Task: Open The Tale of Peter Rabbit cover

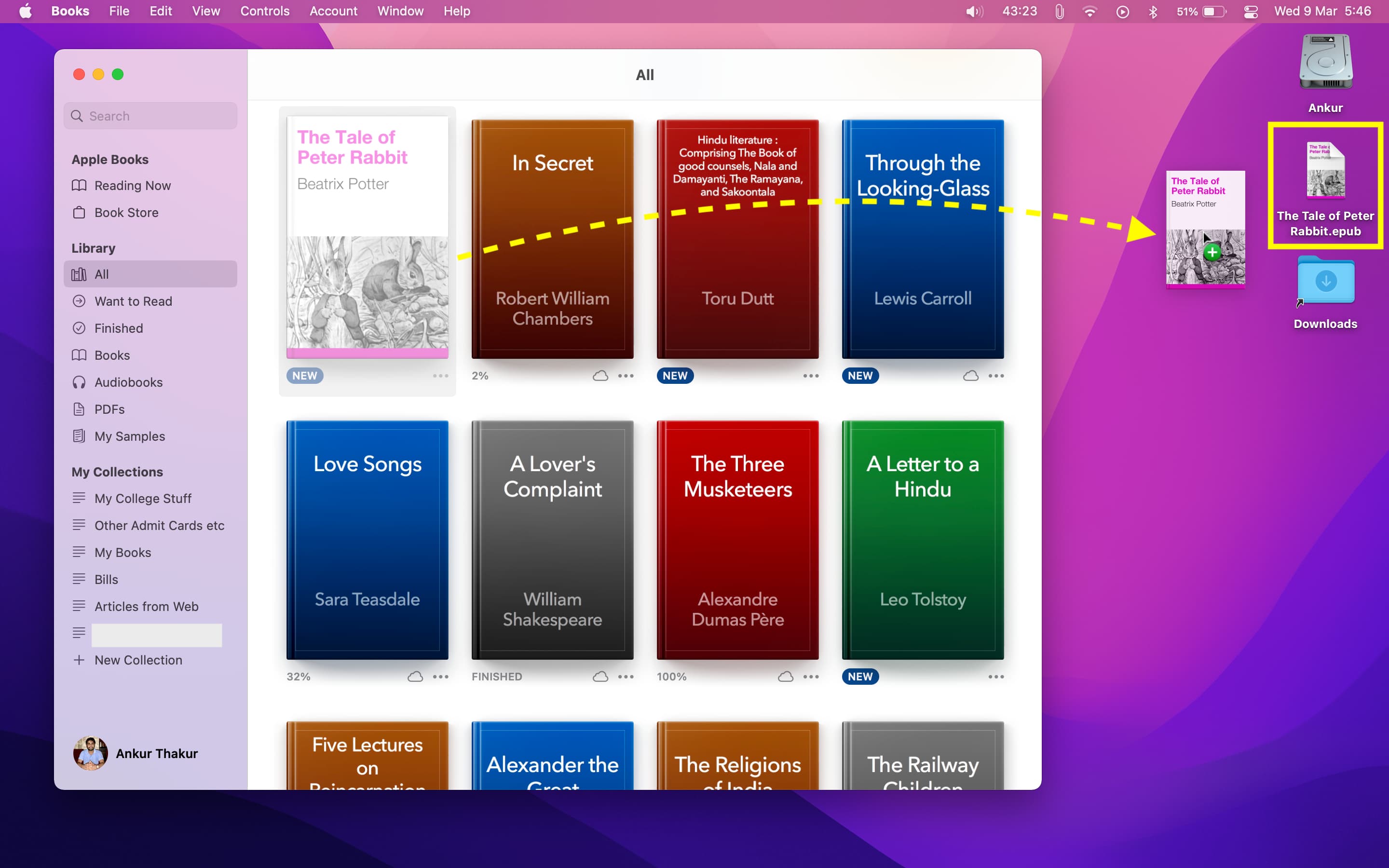Action: (x=368, y=237)
